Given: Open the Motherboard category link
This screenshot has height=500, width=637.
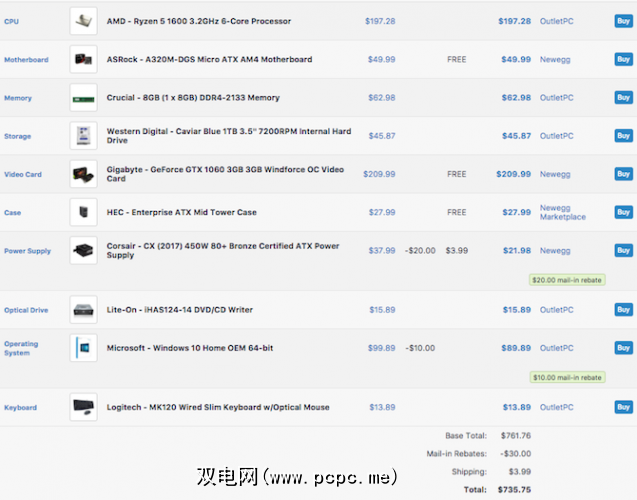Looking at the screenshot, I should click(26, 60).
